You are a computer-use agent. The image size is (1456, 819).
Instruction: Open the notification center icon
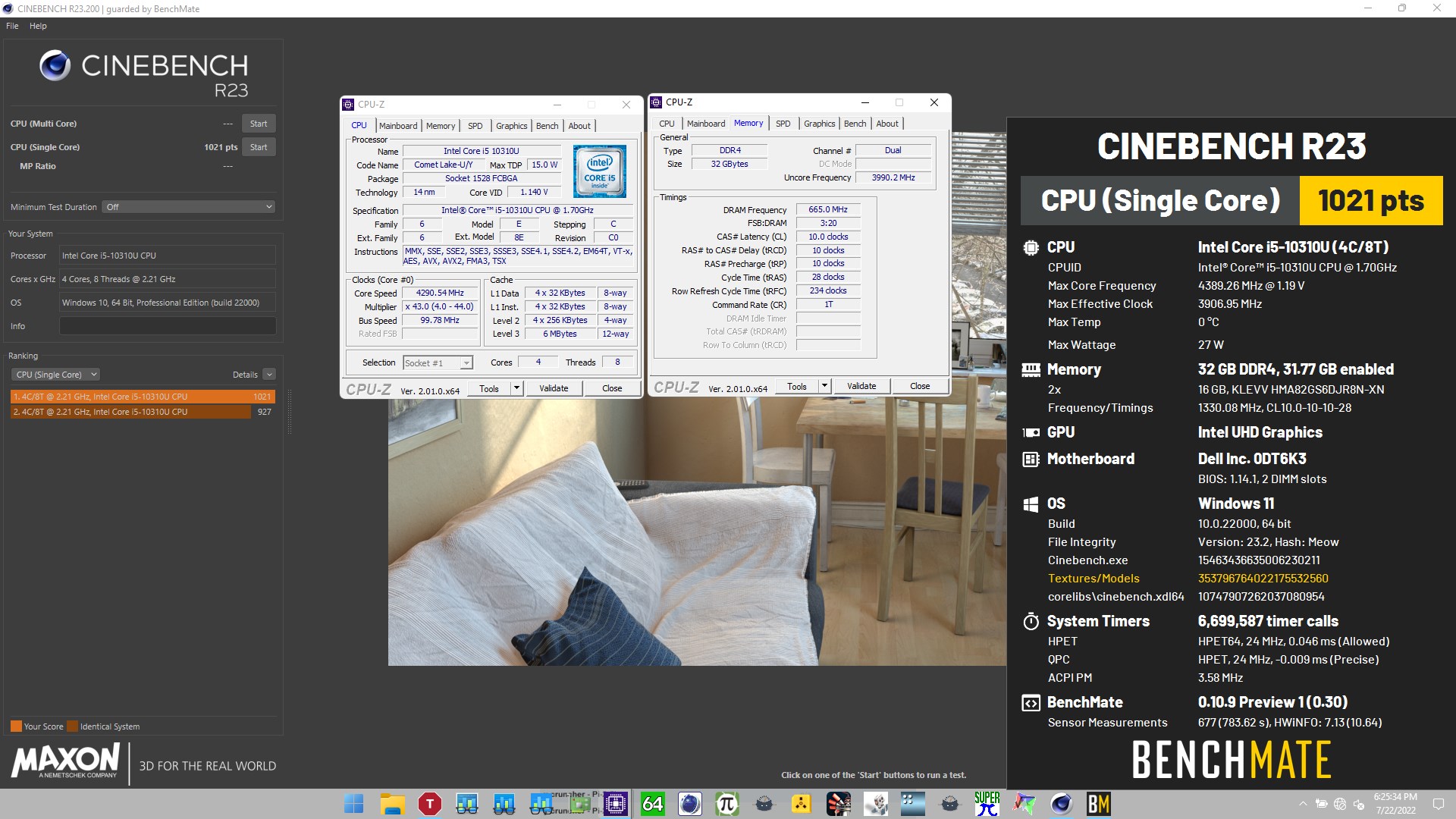(1437, 804)
